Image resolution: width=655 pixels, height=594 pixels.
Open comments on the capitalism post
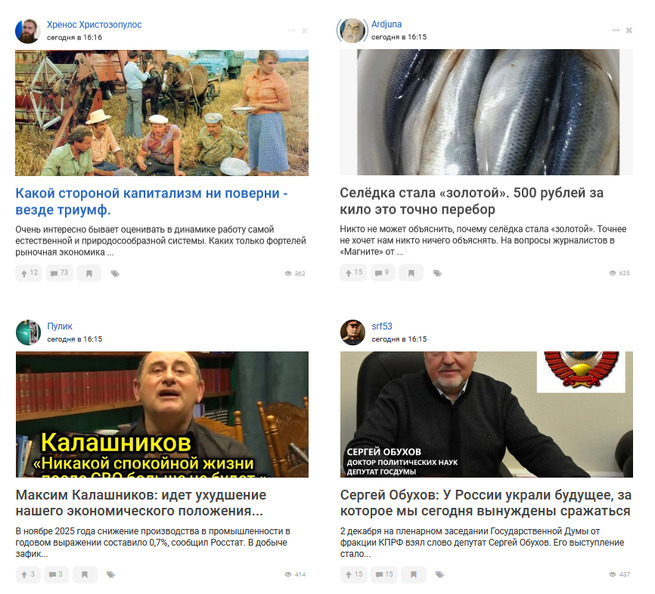click(x=59, y=273)
